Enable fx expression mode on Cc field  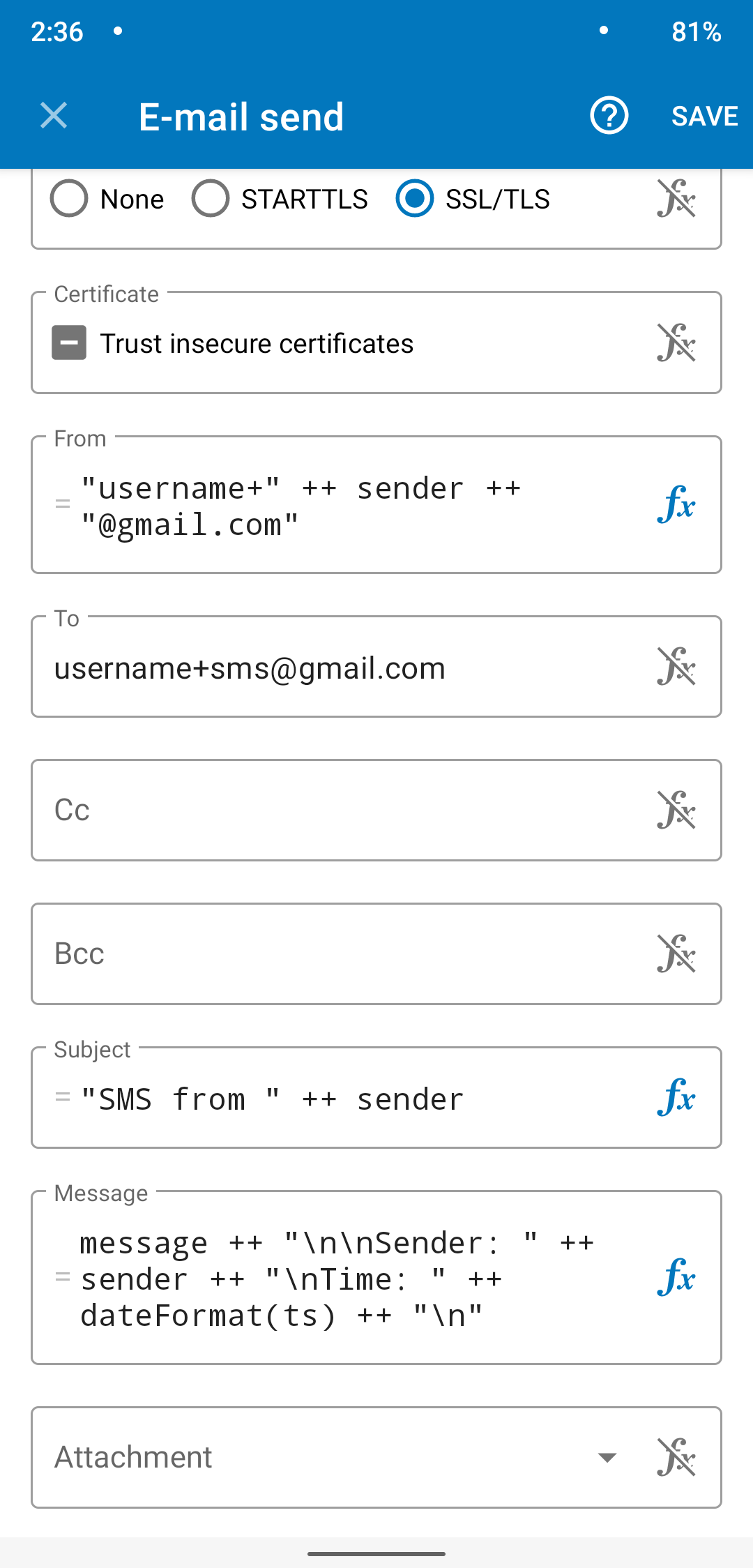coord(676,811)
